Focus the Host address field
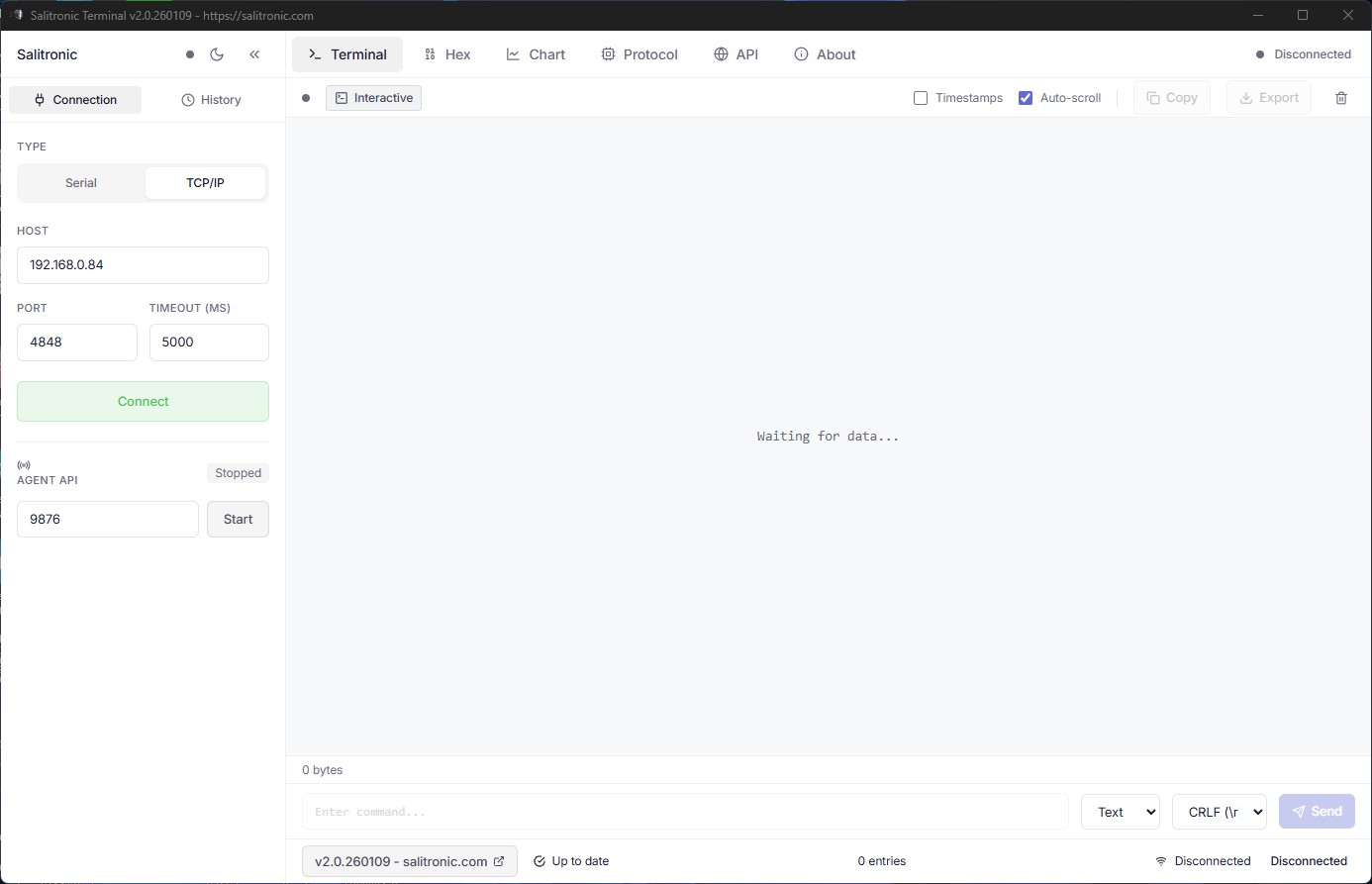 (x=143, y=265)
